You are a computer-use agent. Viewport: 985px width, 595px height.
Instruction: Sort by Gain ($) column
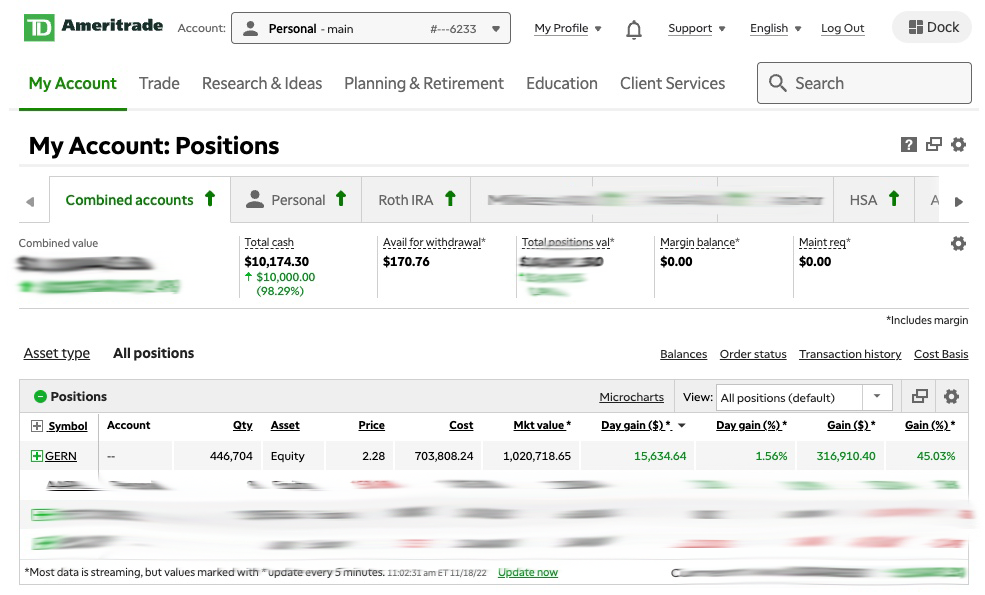851,425
